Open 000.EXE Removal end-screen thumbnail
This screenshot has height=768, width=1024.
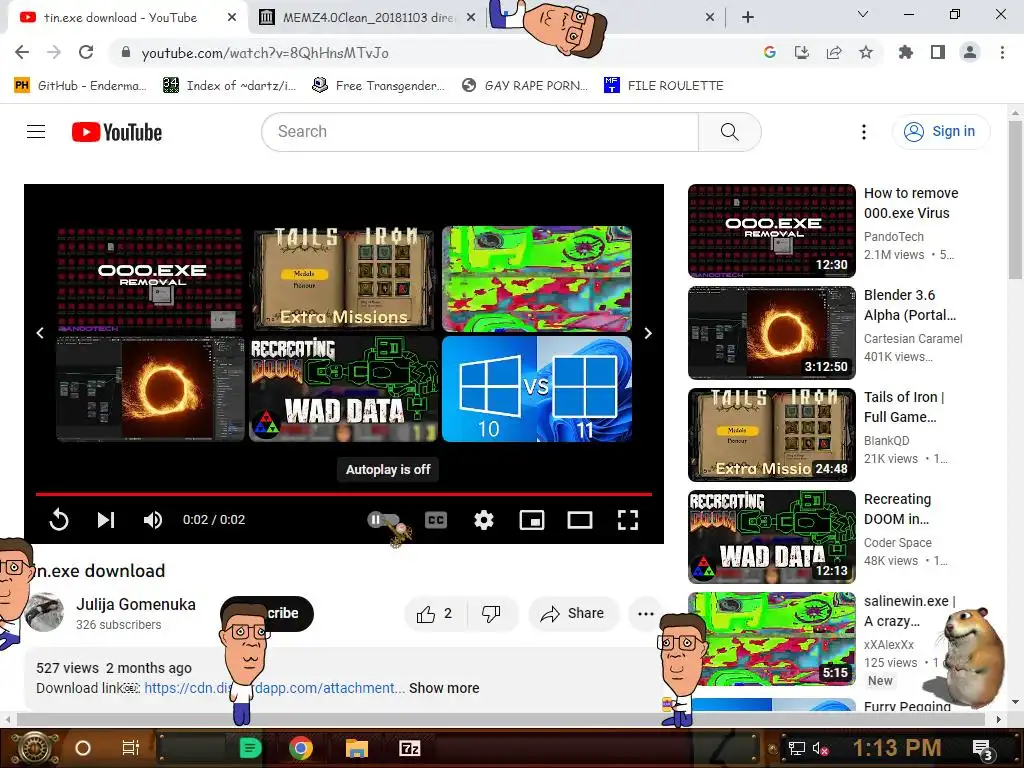[150, 279]
